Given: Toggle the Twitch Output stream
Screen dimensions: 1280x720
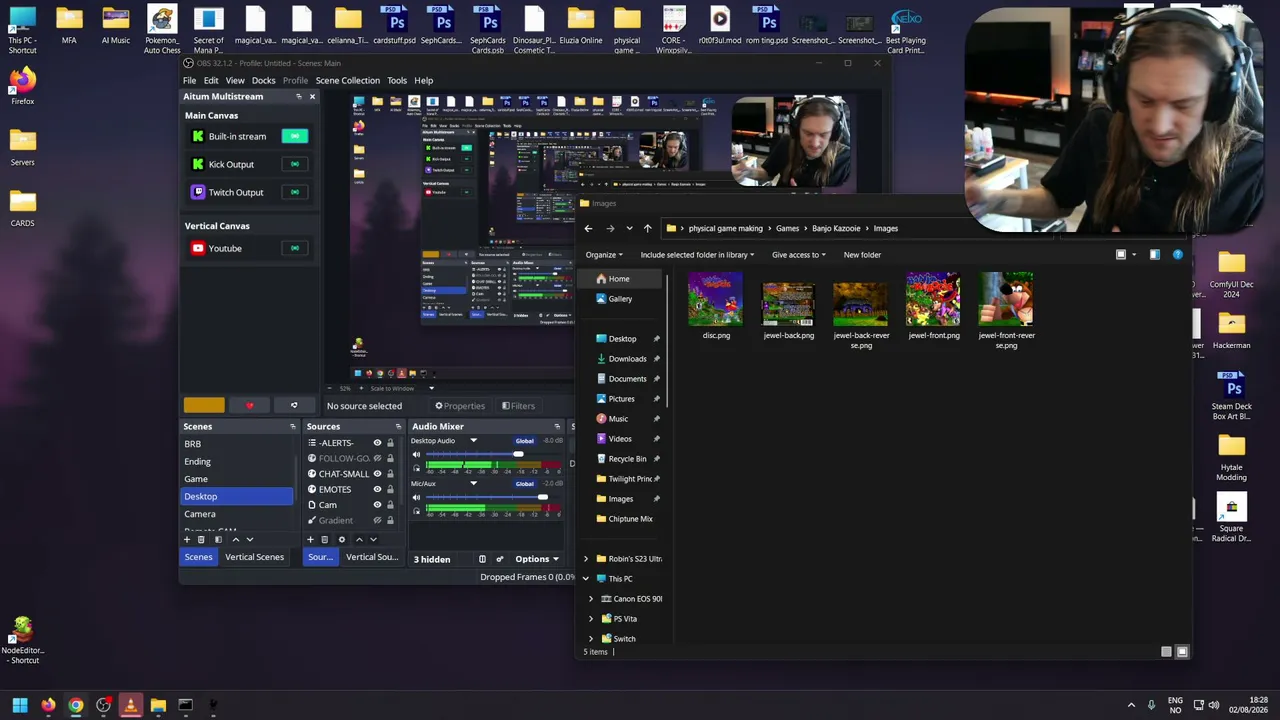Looking at the screenshot, I should [x=294, y=192].
